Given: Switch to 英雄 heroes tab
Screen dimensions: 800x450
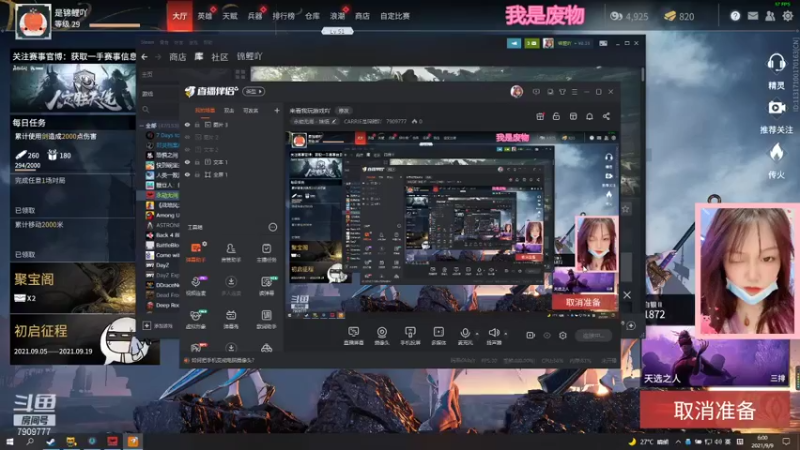Looking at the screenshot, I should (205, 16).
